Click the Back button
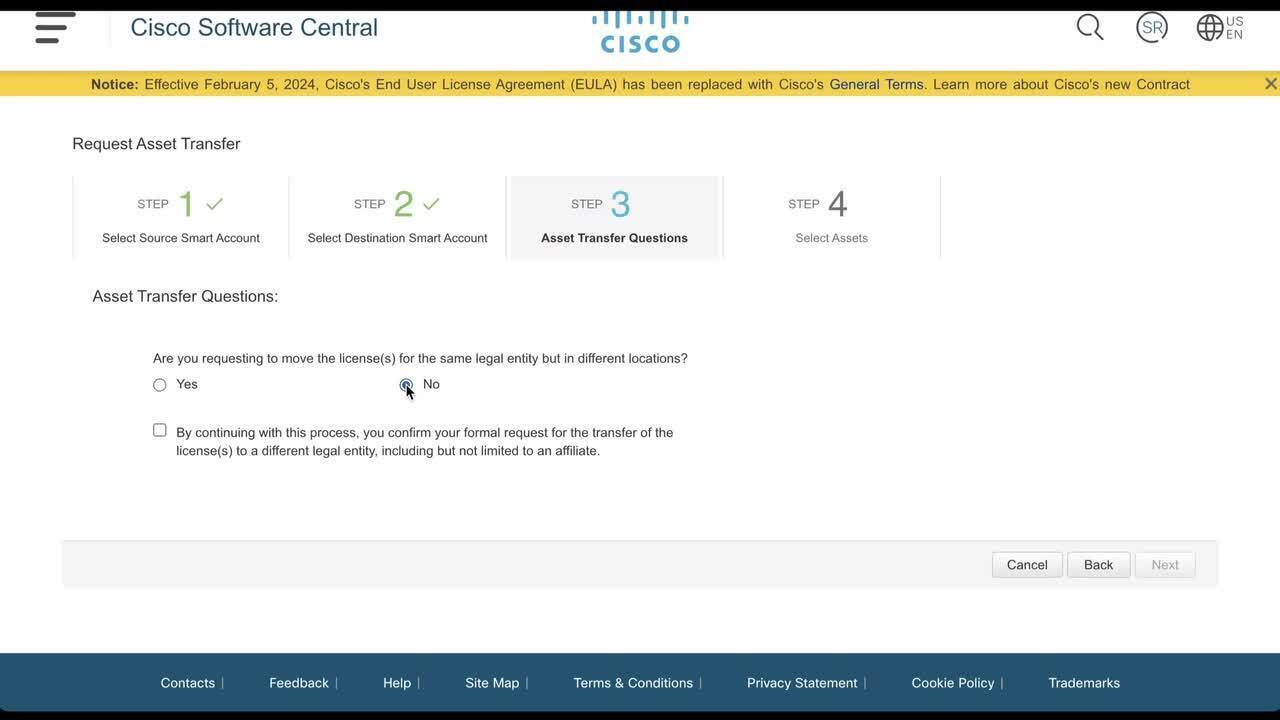Image resolution: width=1280 pixels, height=720 pixels. (1099, 565)
